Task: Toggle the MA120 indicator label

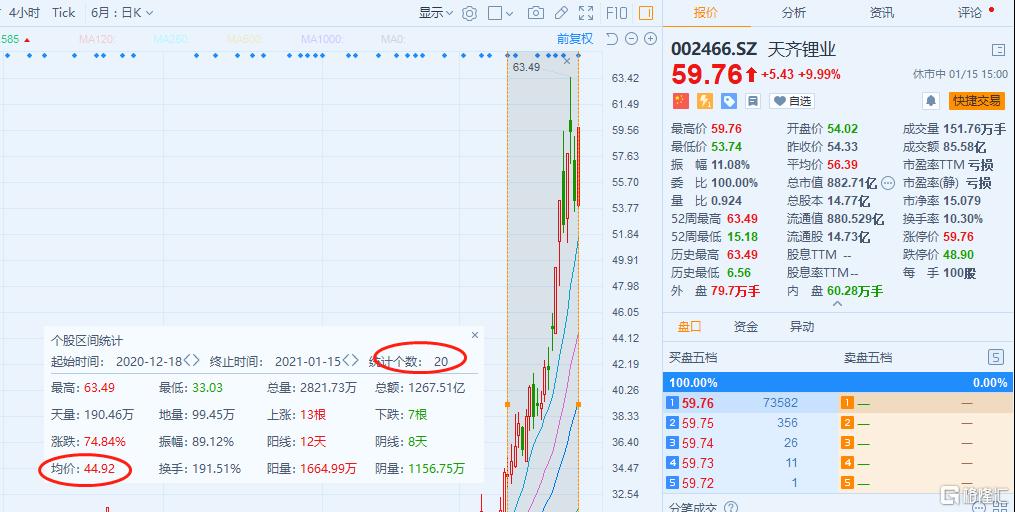Action: pyautogui.click(x=96, y=39)
